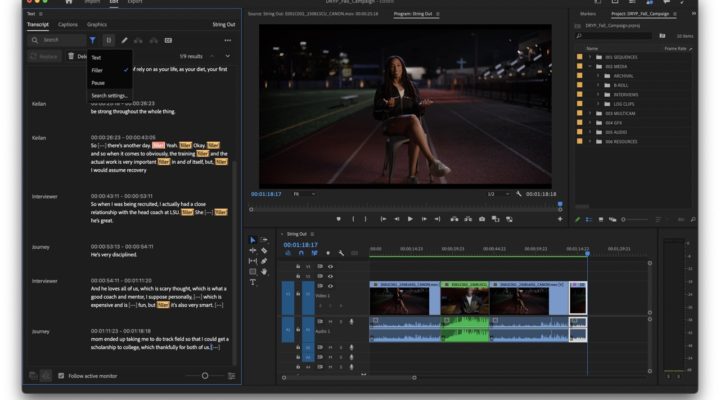Click the Extract button in Program monitor

[468, 220]
